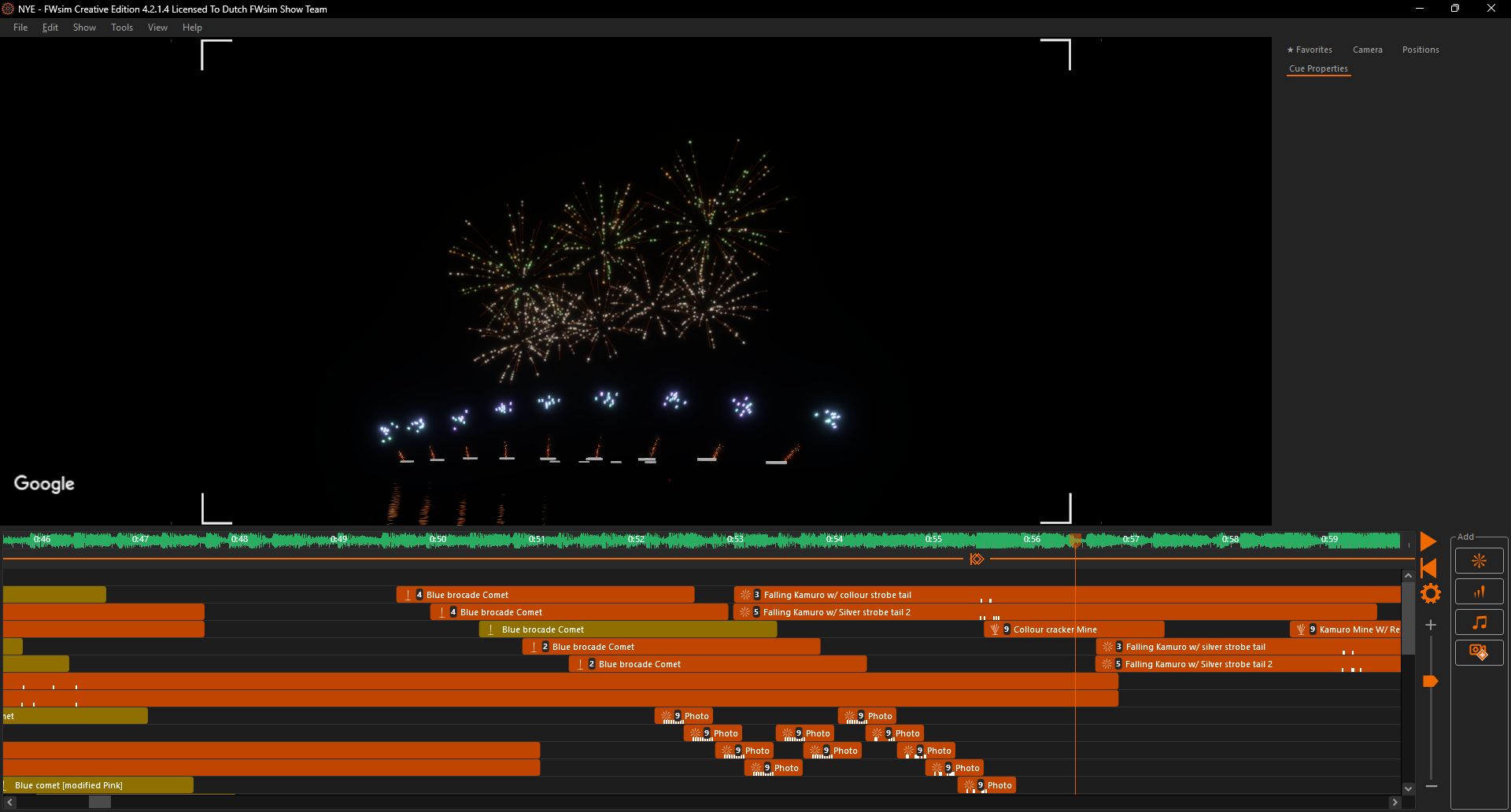The height and width of the screenshot is (812, 1511).
Task: Click the timeline horizontal scroll right arrow
Action: coord(1395,802)
